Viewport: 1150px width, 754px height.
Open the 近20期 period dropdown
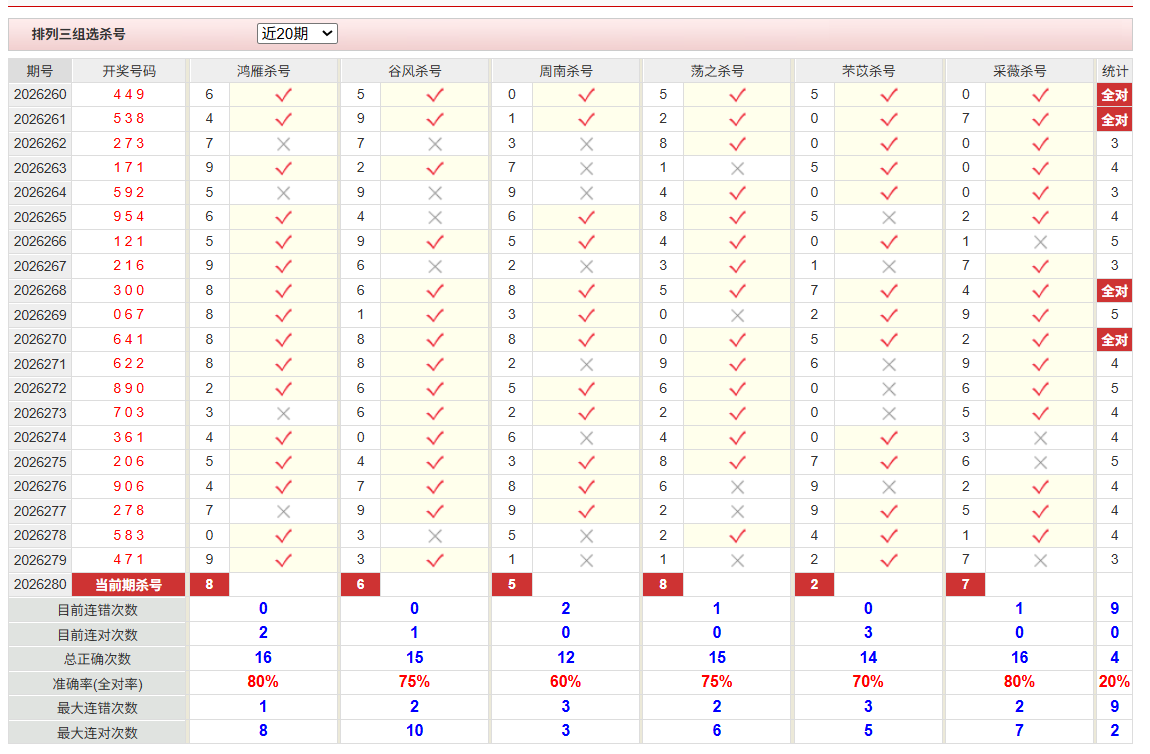pyautogui.click(x=297, y=34)
